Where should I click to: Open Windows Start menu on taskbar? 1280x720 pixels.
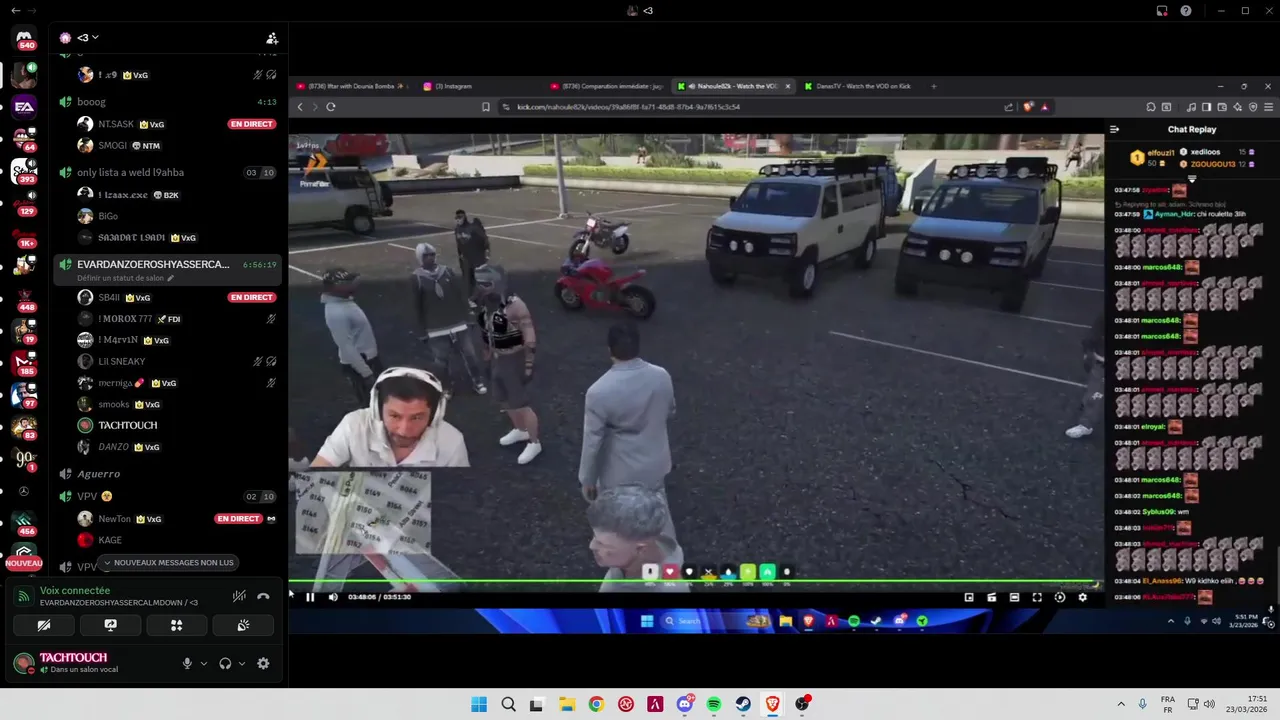pos(479,704)
